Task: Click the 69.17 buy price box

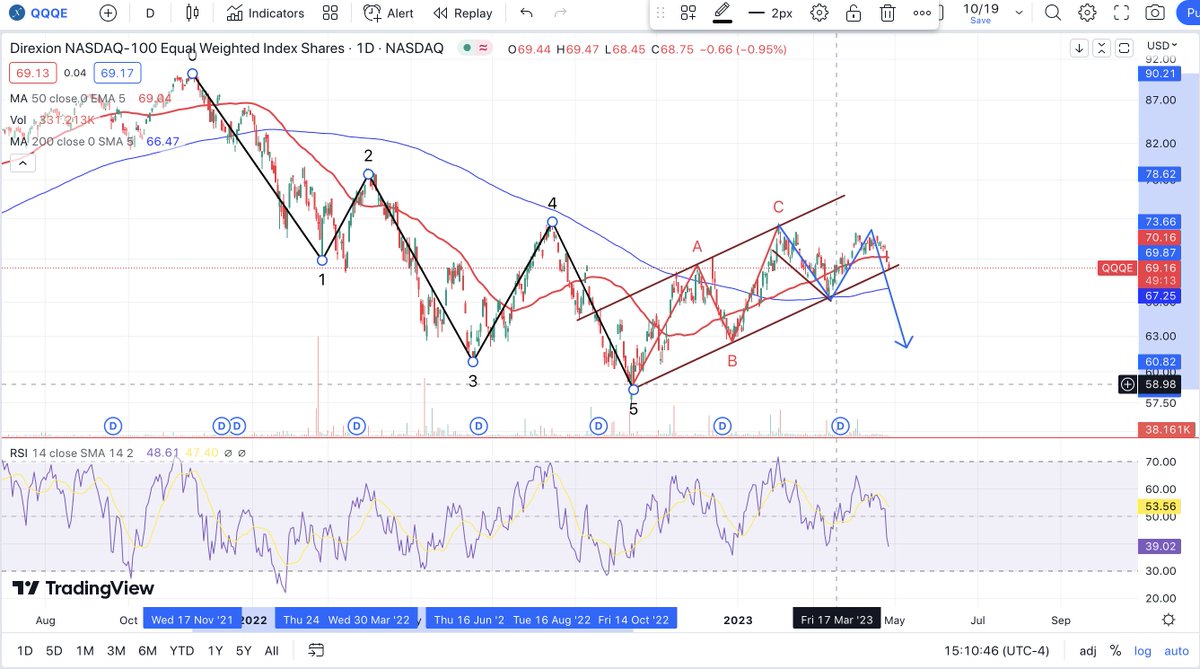Action: point(116,72)
